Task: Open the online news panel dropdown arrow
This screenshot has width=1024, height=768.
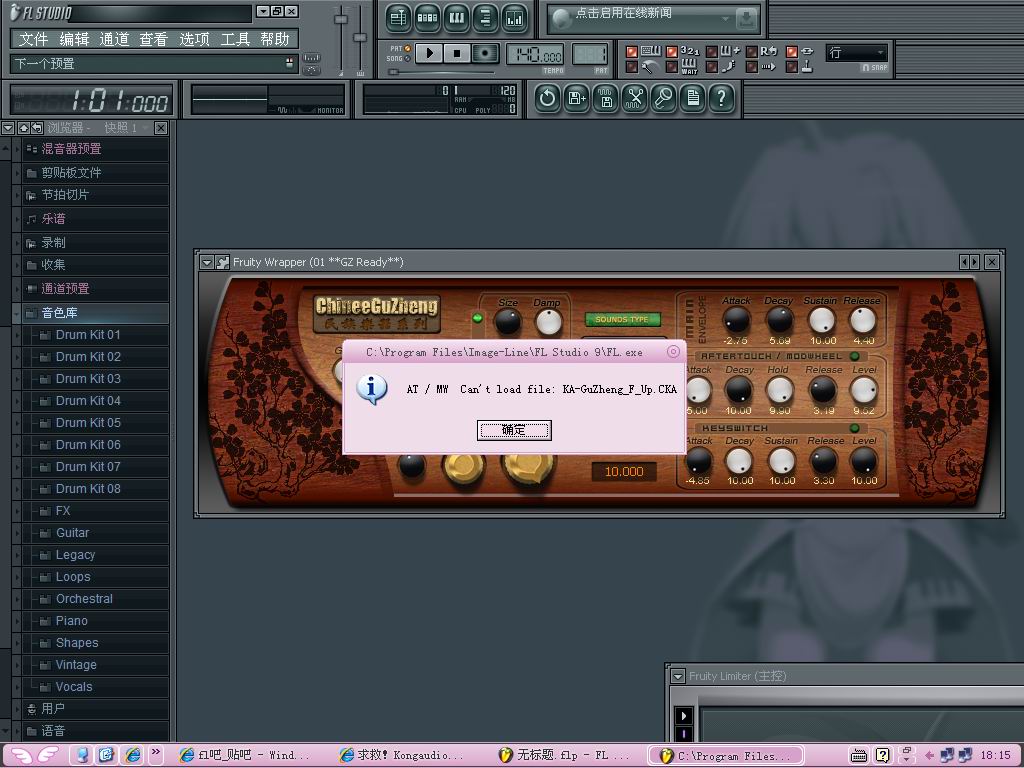Action: tap(725, 19)
